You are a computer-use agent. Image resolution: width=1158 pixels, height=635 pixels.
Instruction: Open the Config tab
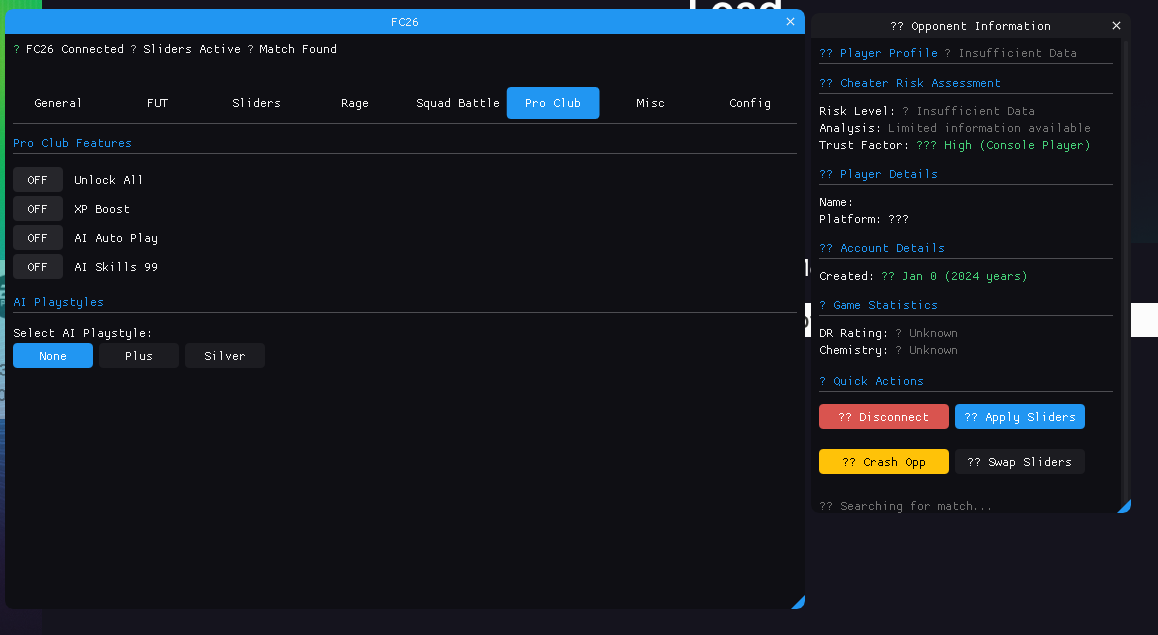(x=750, y=103)
